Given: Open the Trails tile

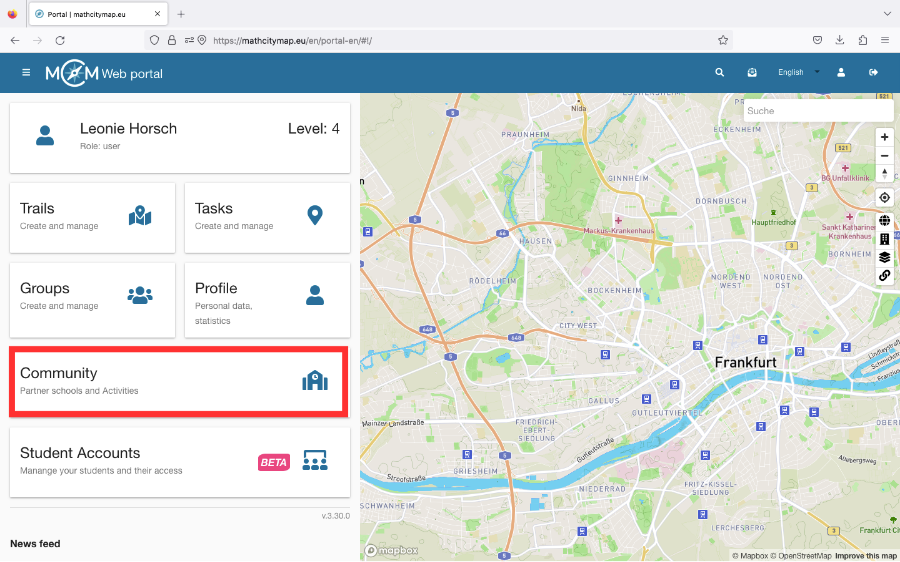Looking at the screenshot, I should [92, 217].
